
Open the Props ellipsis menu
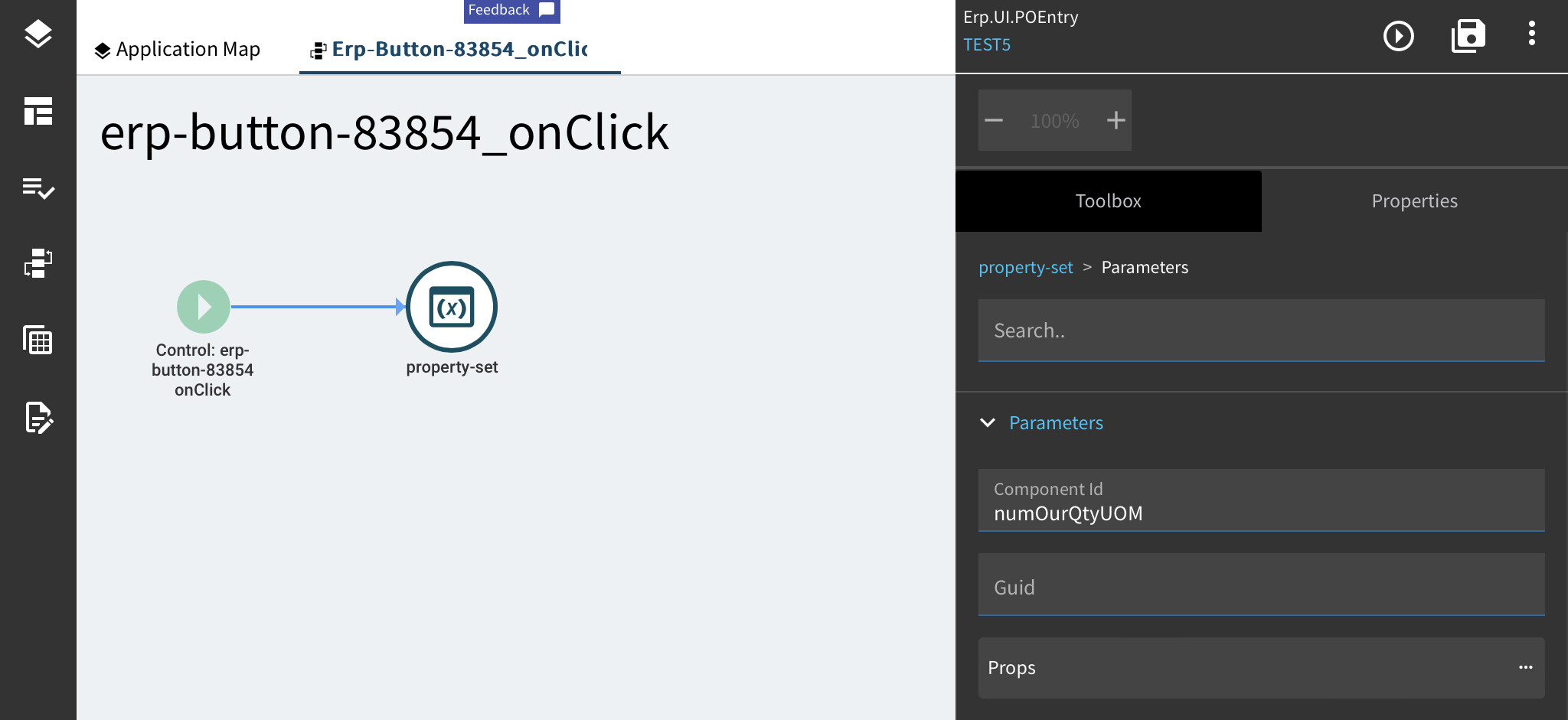[1525, 667]
